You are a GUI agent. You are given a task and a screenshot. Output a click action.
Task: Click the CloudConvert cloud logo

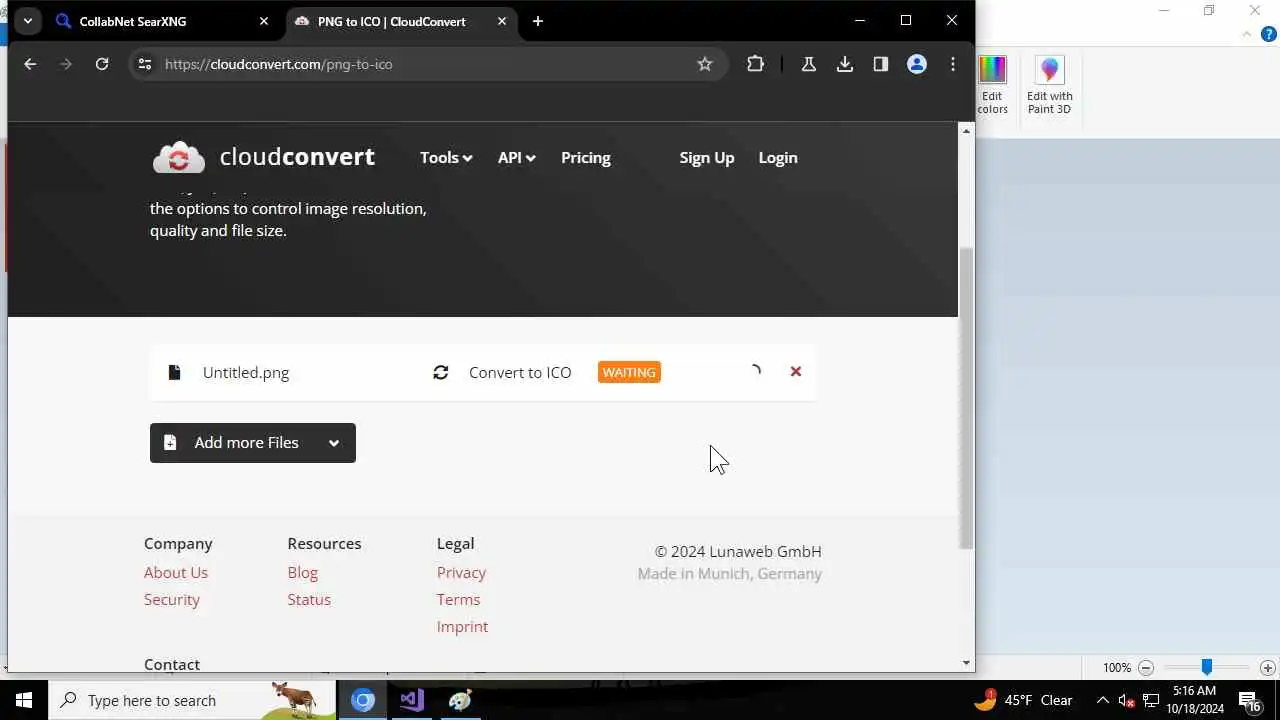[179, 157]
